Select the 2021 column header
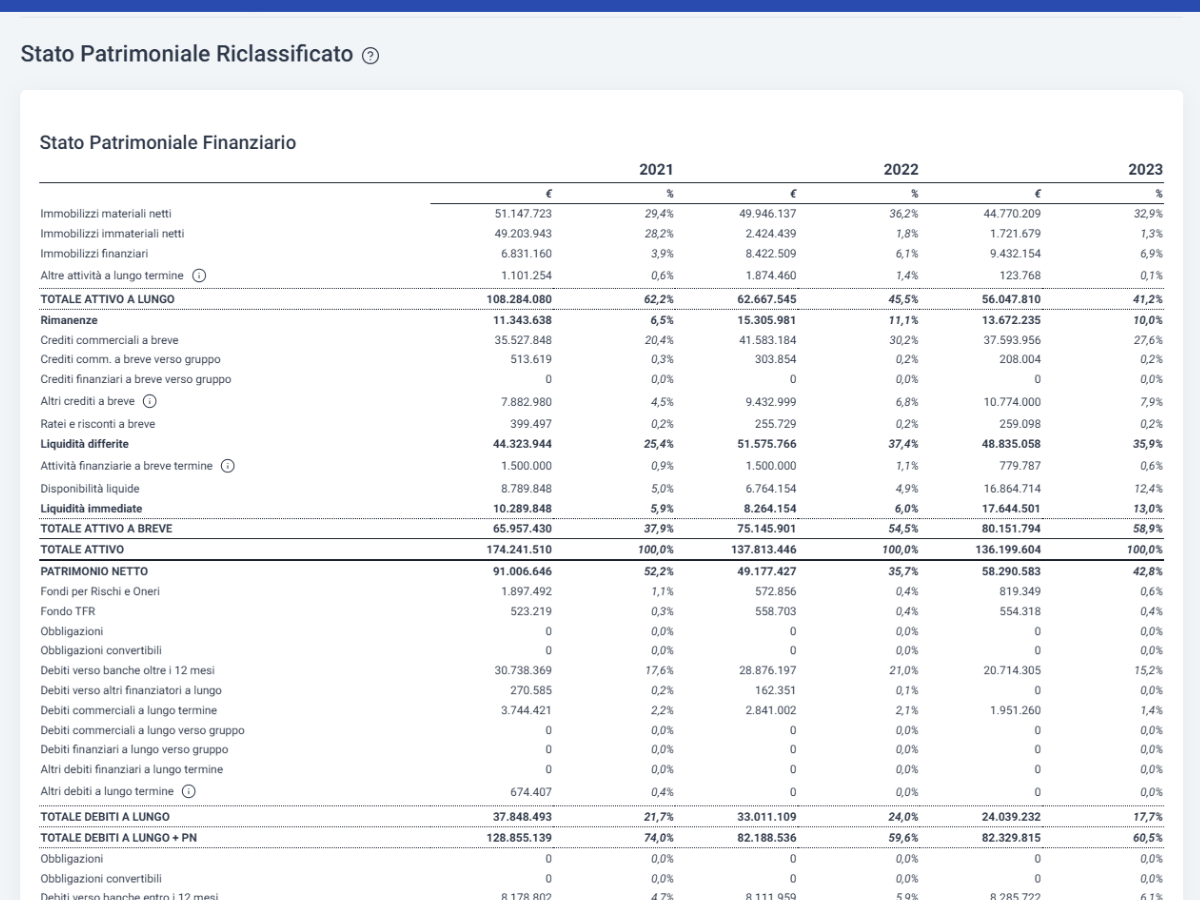This screenshot has width=1200, height=900. point(656,170)
